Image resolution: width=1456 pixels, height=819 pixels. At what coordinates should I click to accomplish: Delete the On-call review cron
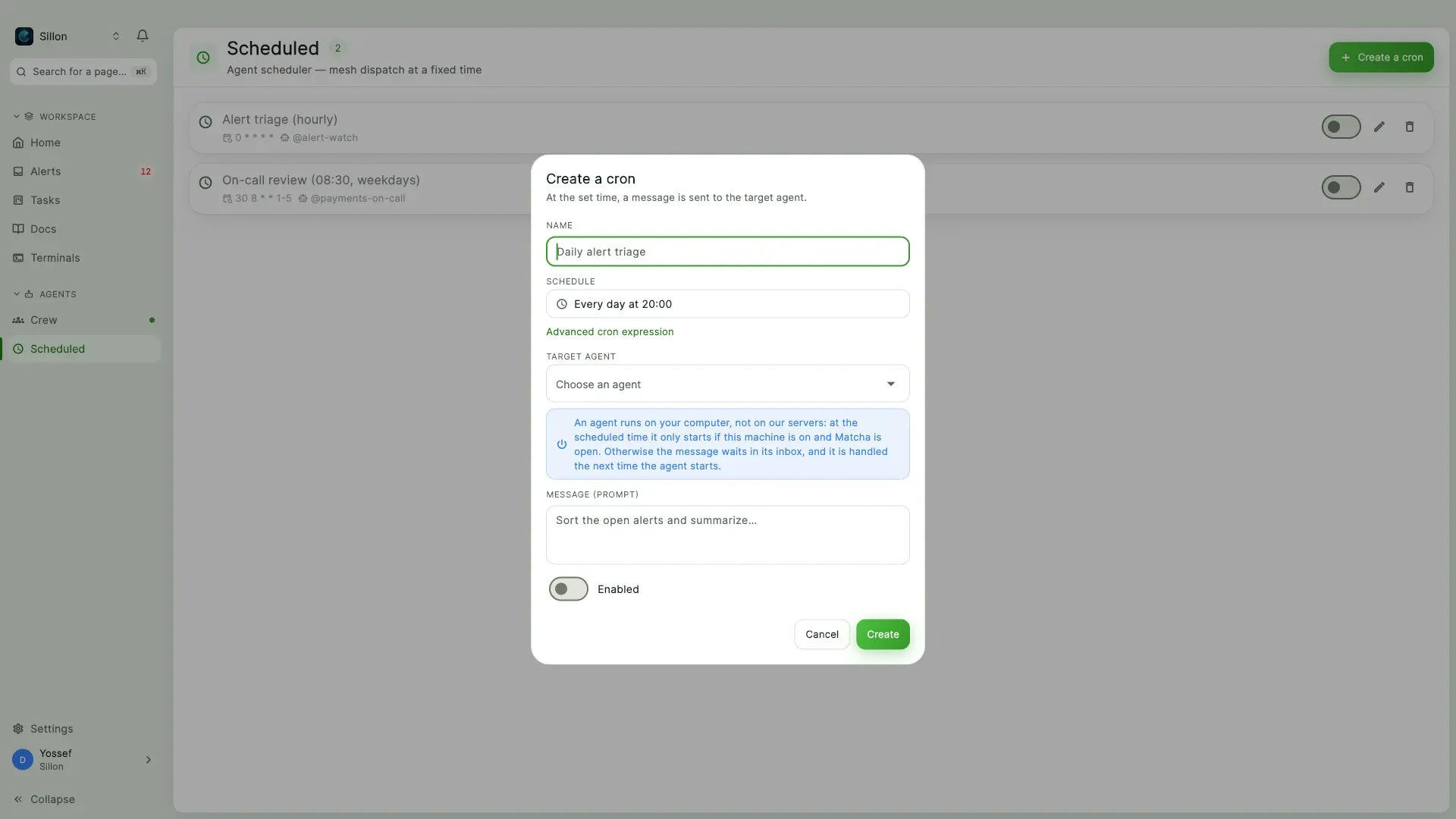point(1410,187)
